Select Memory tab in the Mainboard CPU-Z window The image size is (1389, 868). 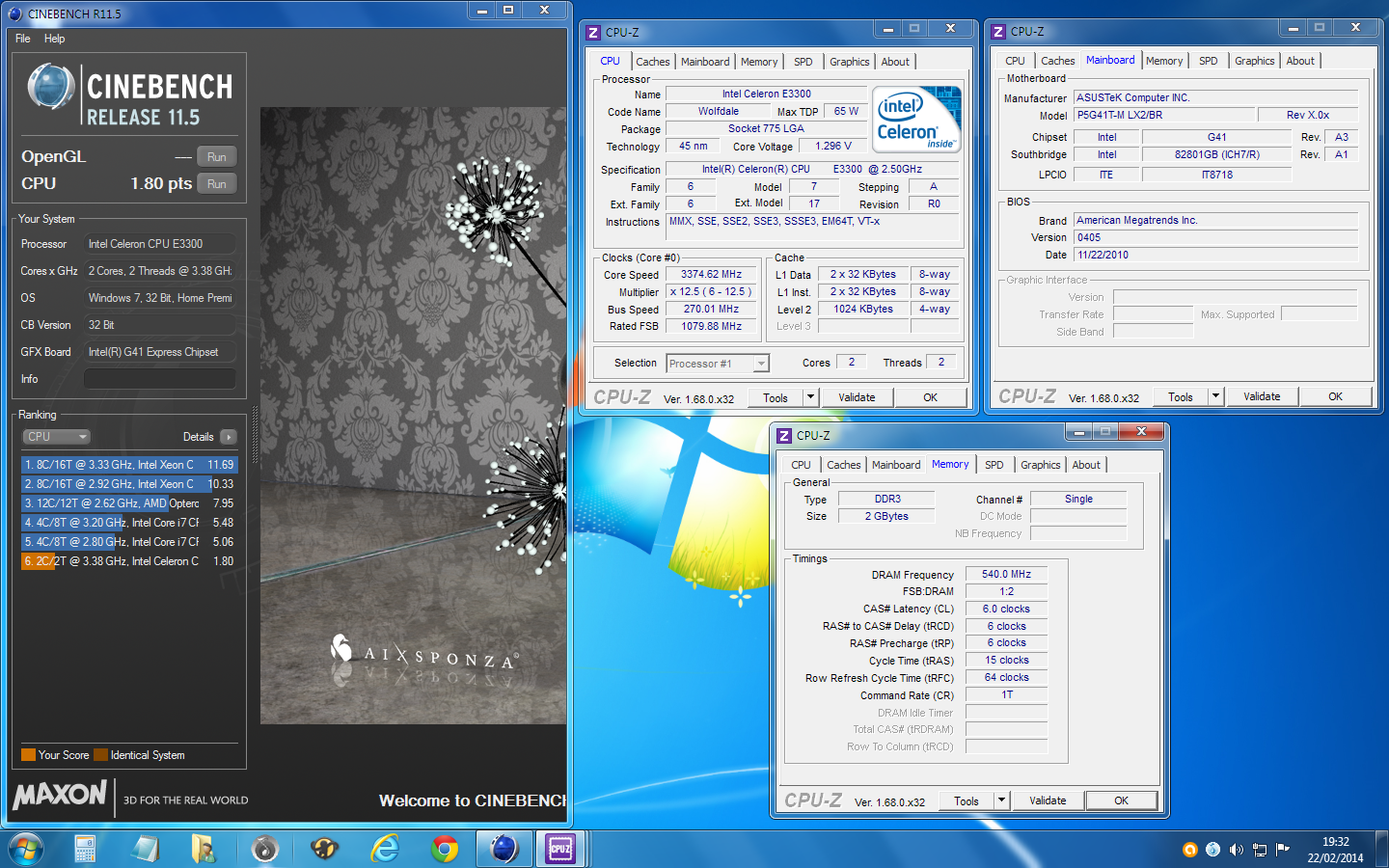point(1164,61)
